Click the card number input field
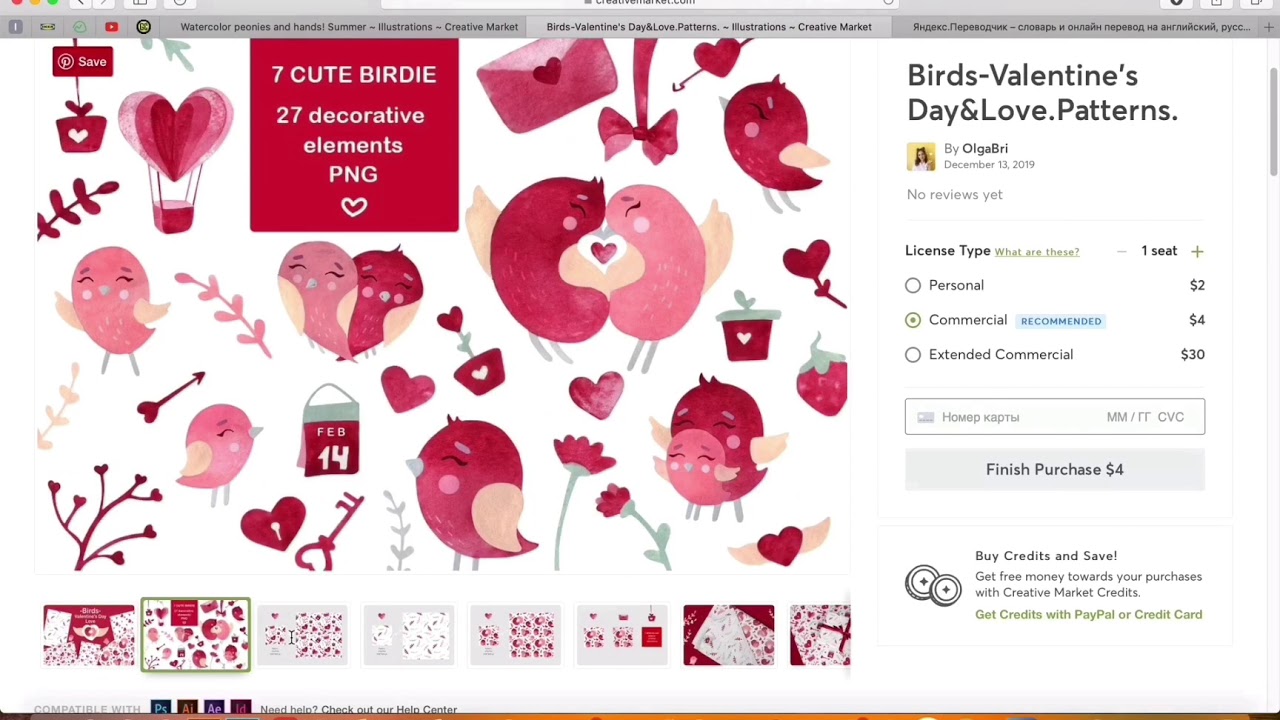1280x720 pixels. pos(1055,417)
